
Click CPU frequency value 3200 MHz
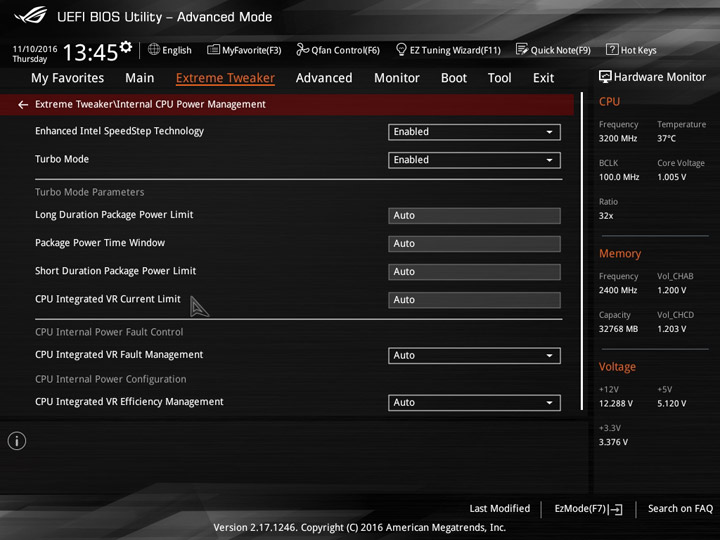click(x=618, y=138)
